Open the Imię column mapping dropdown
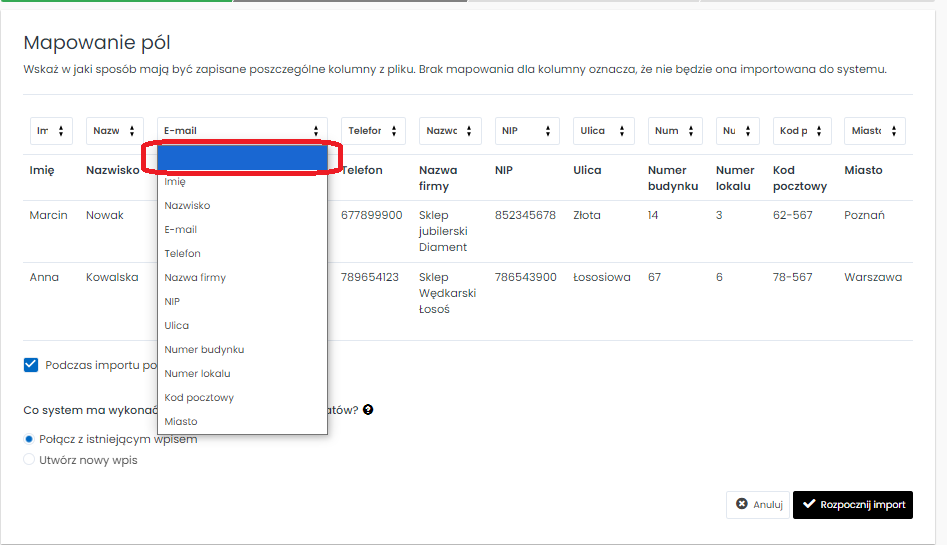This screenshot has width=947, height=545. pos(51,131)
